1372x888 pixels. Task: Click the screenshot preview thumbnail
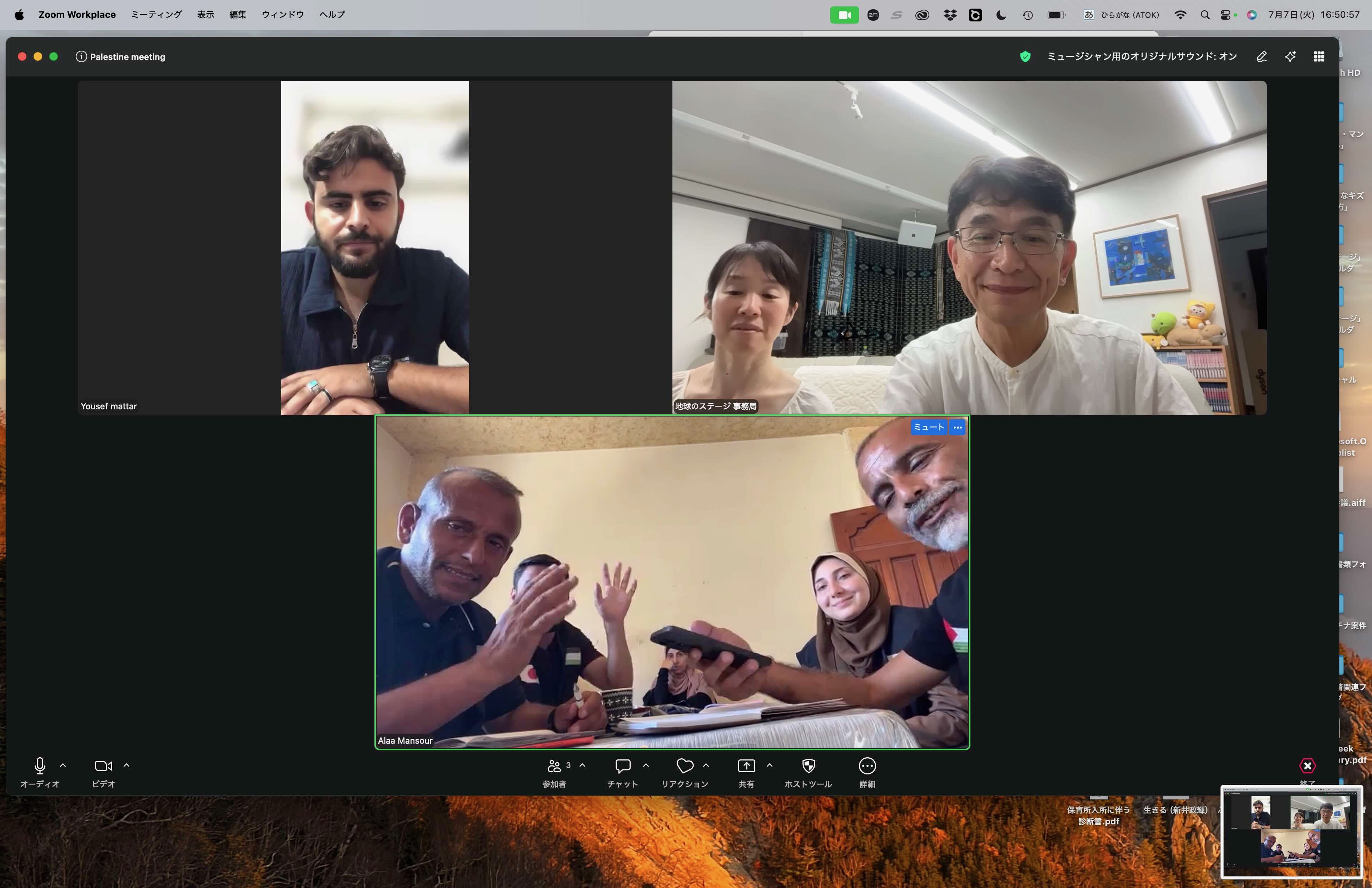point(1291,831)
